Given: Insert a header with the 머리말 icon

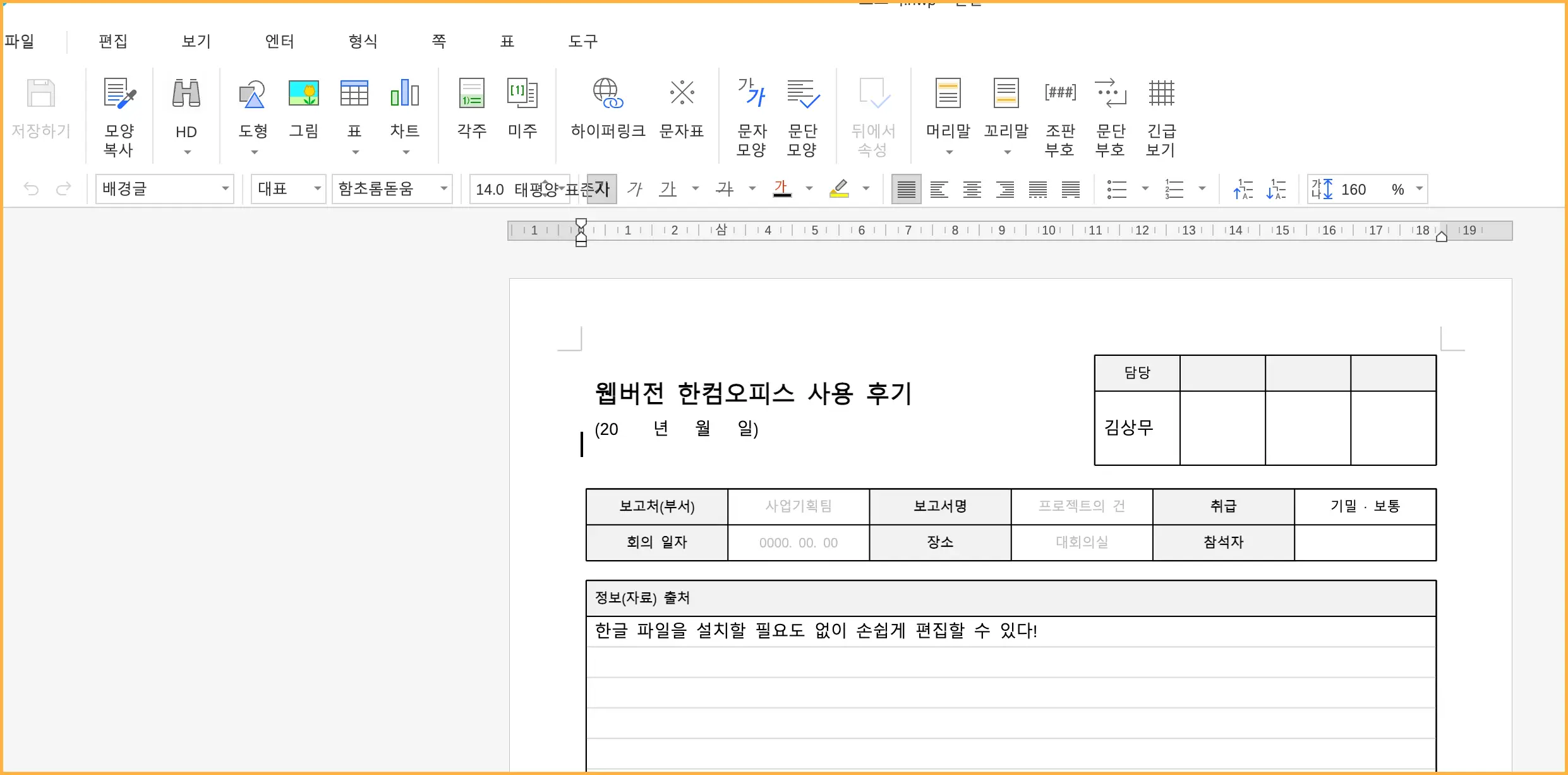Looking at the screenshot, I should tap(947, 114).
